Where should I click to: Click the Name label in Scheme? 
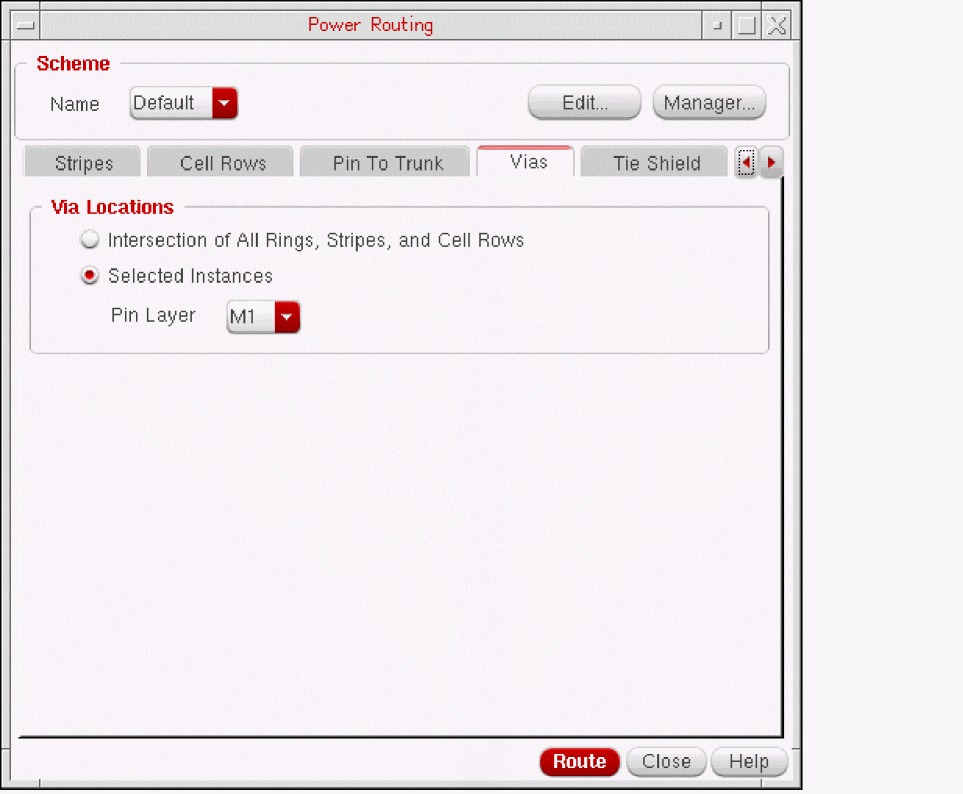[74, 104]
